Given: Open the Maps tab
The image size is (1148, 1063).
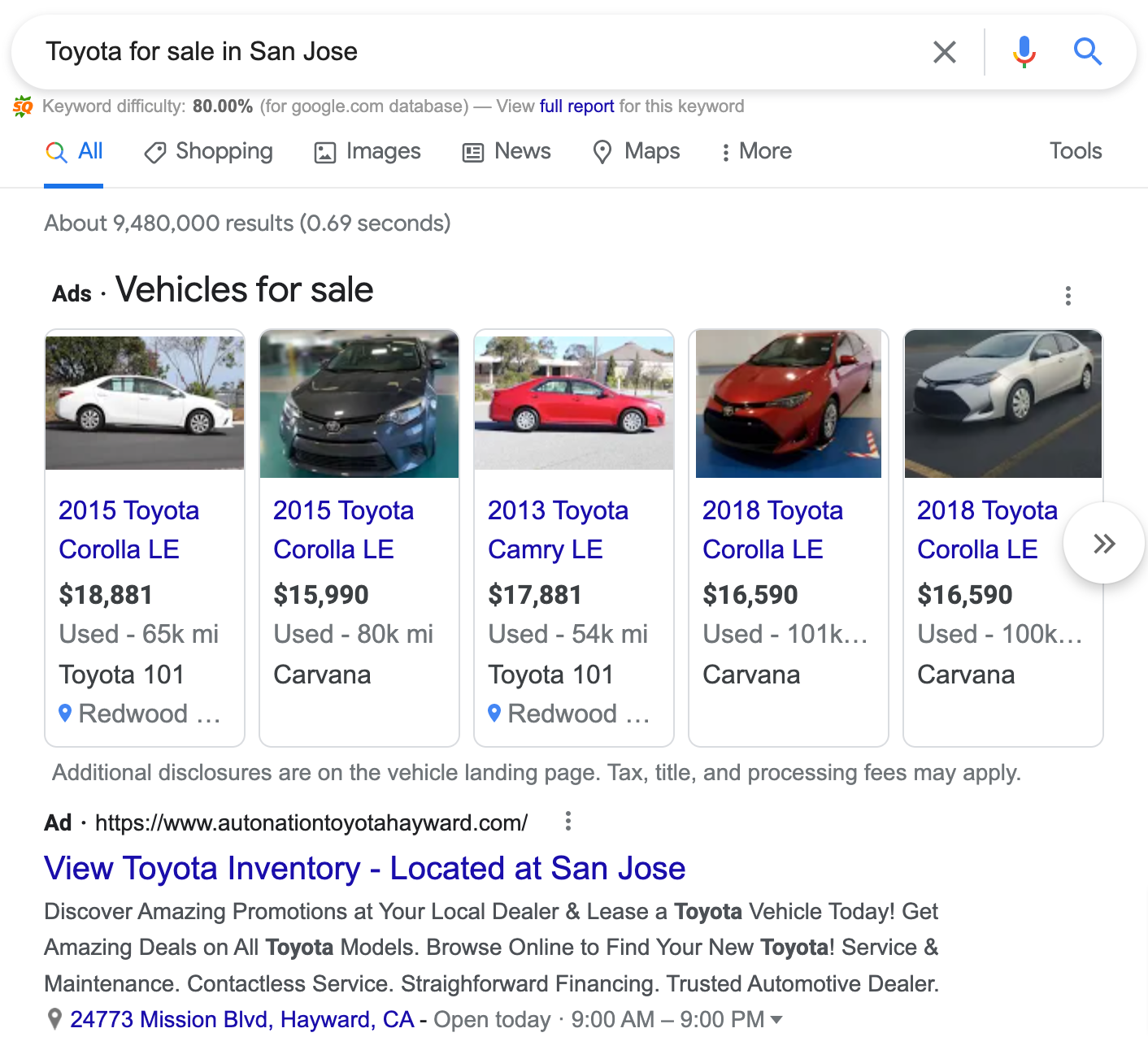Looking at the screenshot, I should coord(637,151).
